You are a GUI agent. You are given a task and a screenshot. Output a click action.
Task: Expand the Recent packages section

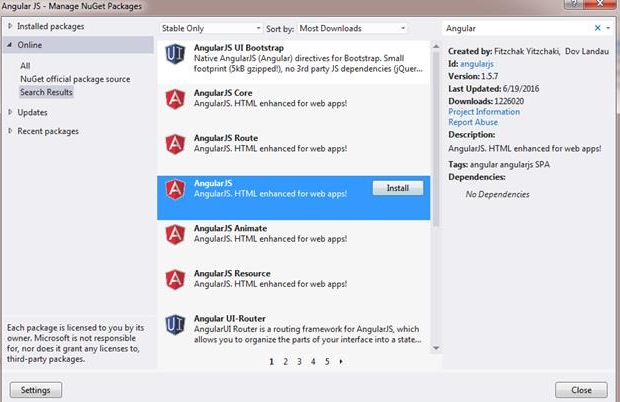(10, 131)
